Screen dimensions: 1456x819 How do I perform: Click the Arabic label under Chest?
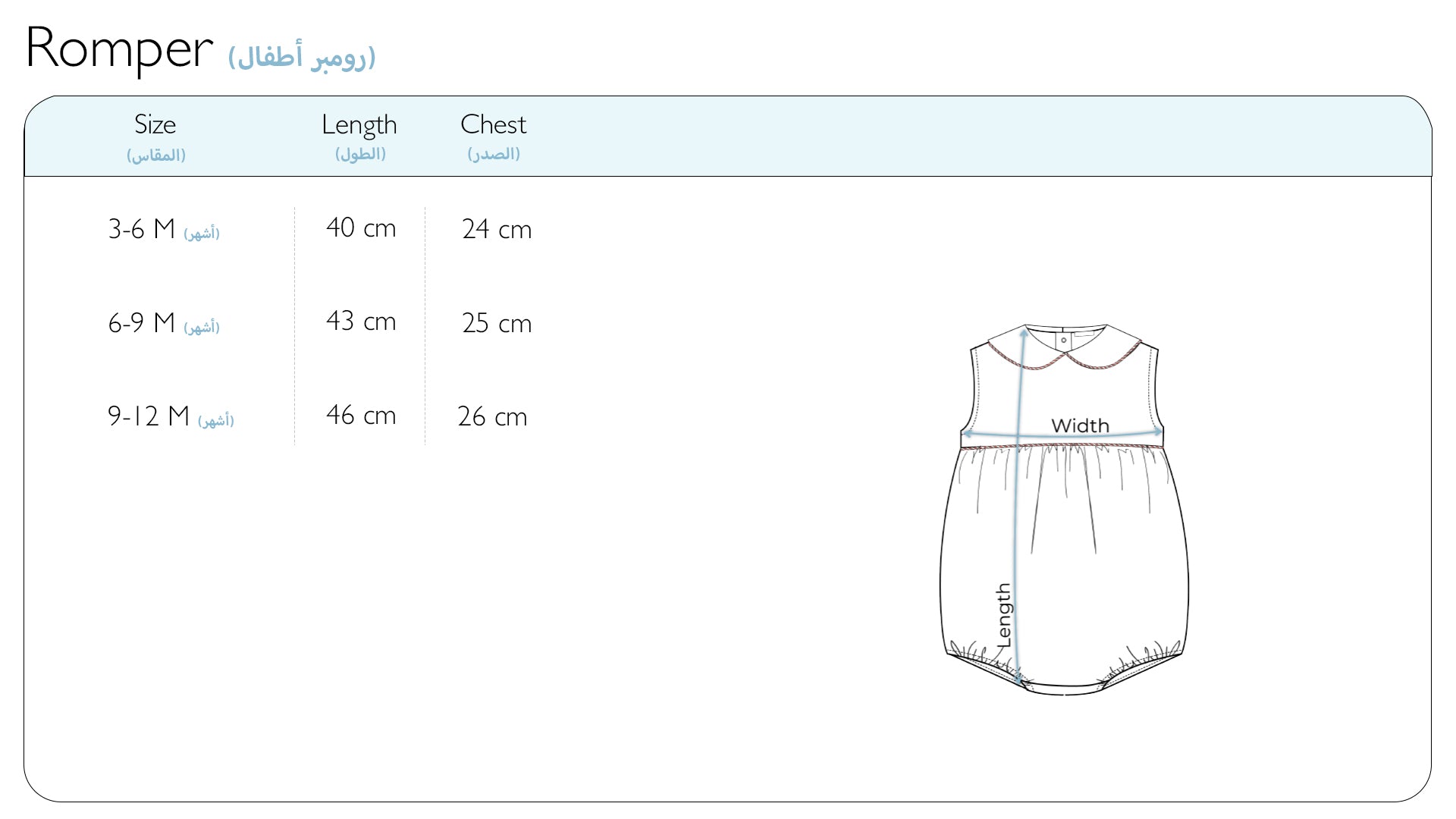494,154
